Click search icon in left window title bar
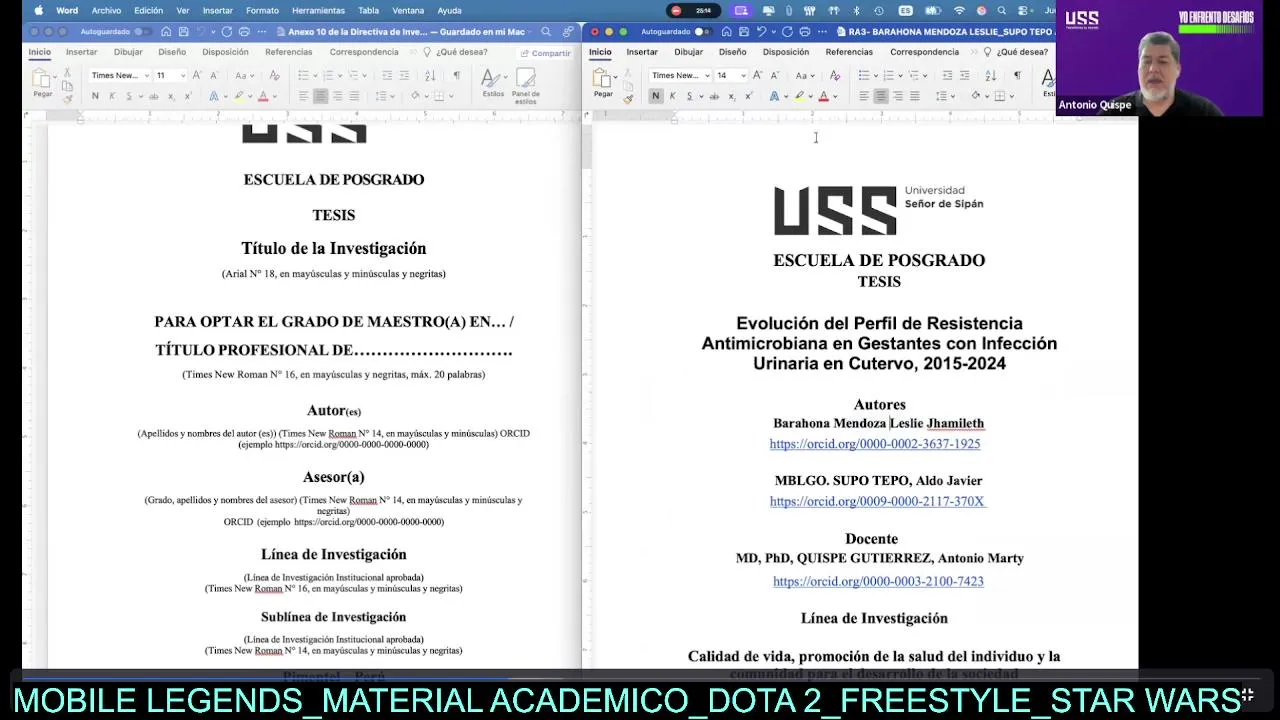Image resolution: width=1280 pixels, height=720 pixels. click(x=546, y=32)
